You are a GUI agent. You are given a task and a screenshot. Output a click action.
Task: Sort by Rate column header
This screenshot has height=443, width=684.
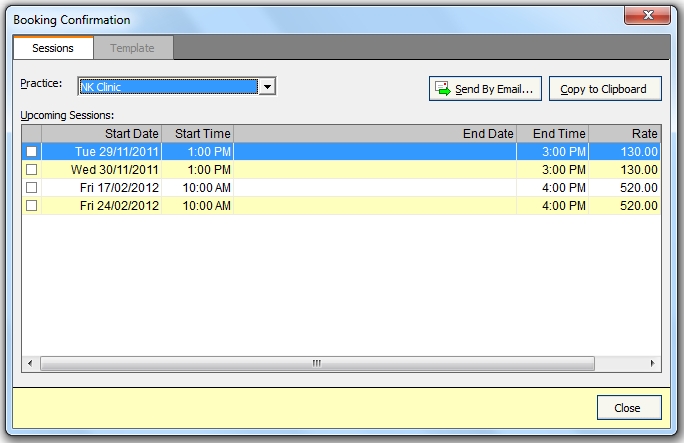pos(625,133)
